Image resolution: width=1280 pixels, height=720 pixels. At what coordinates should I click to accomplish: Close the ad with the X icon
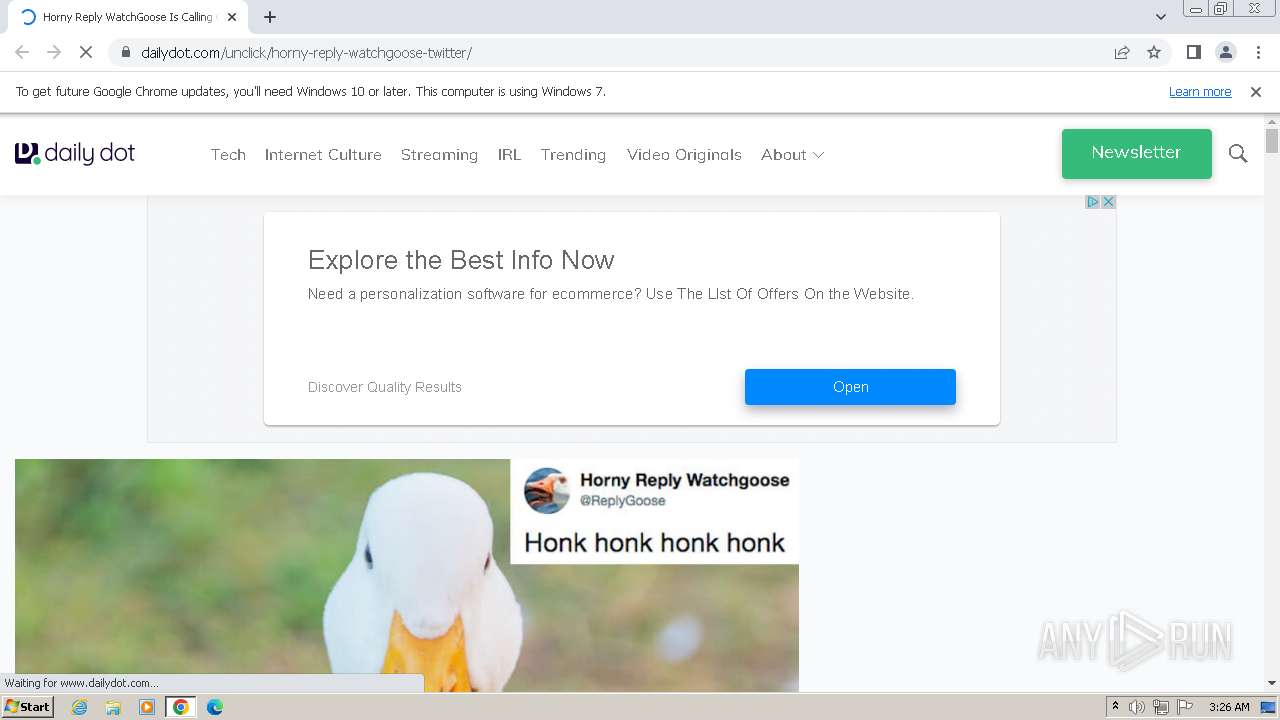point(1108,202)
